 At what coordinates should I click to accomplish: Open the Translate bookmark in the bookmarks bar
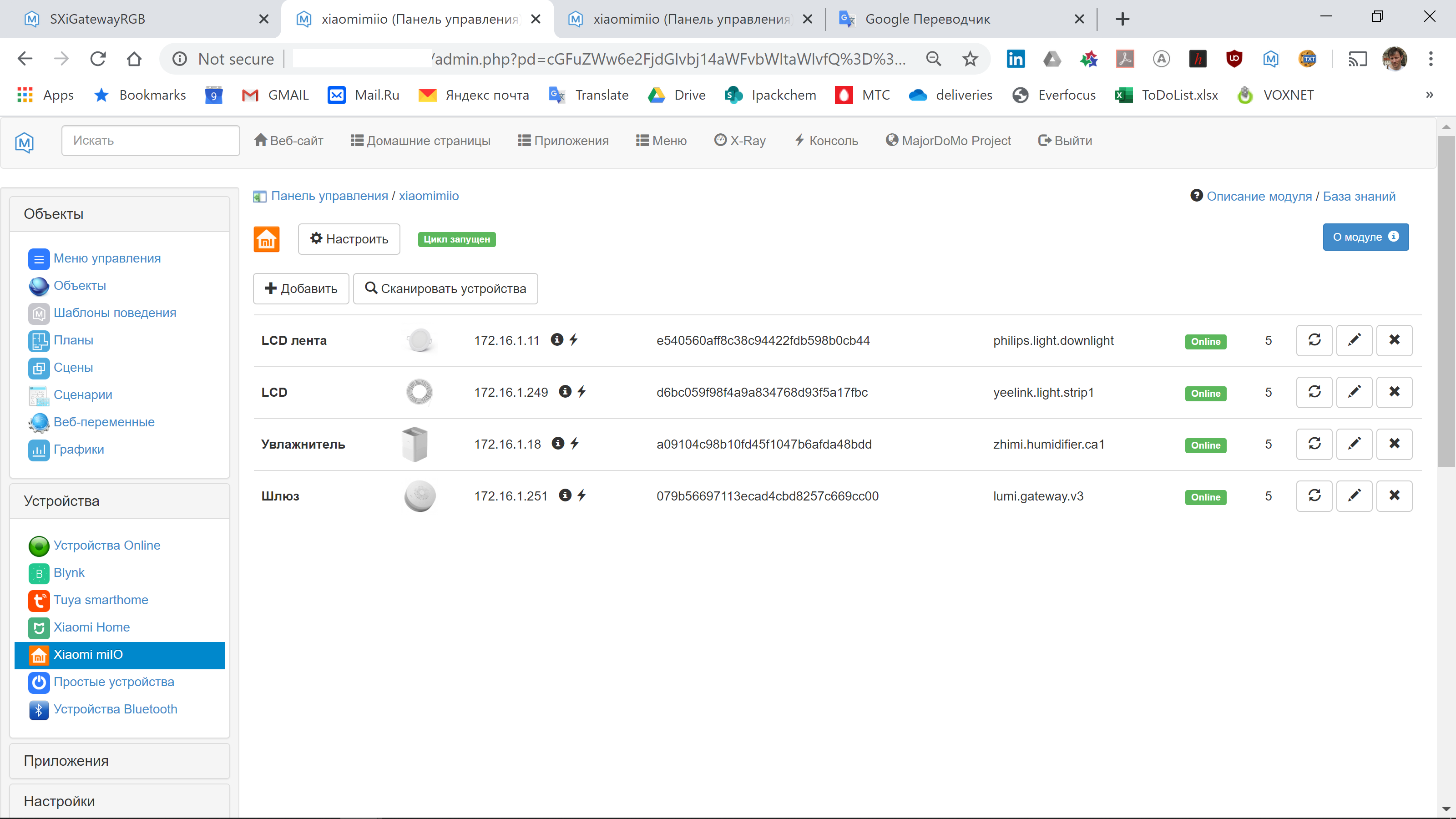[588, 94]
